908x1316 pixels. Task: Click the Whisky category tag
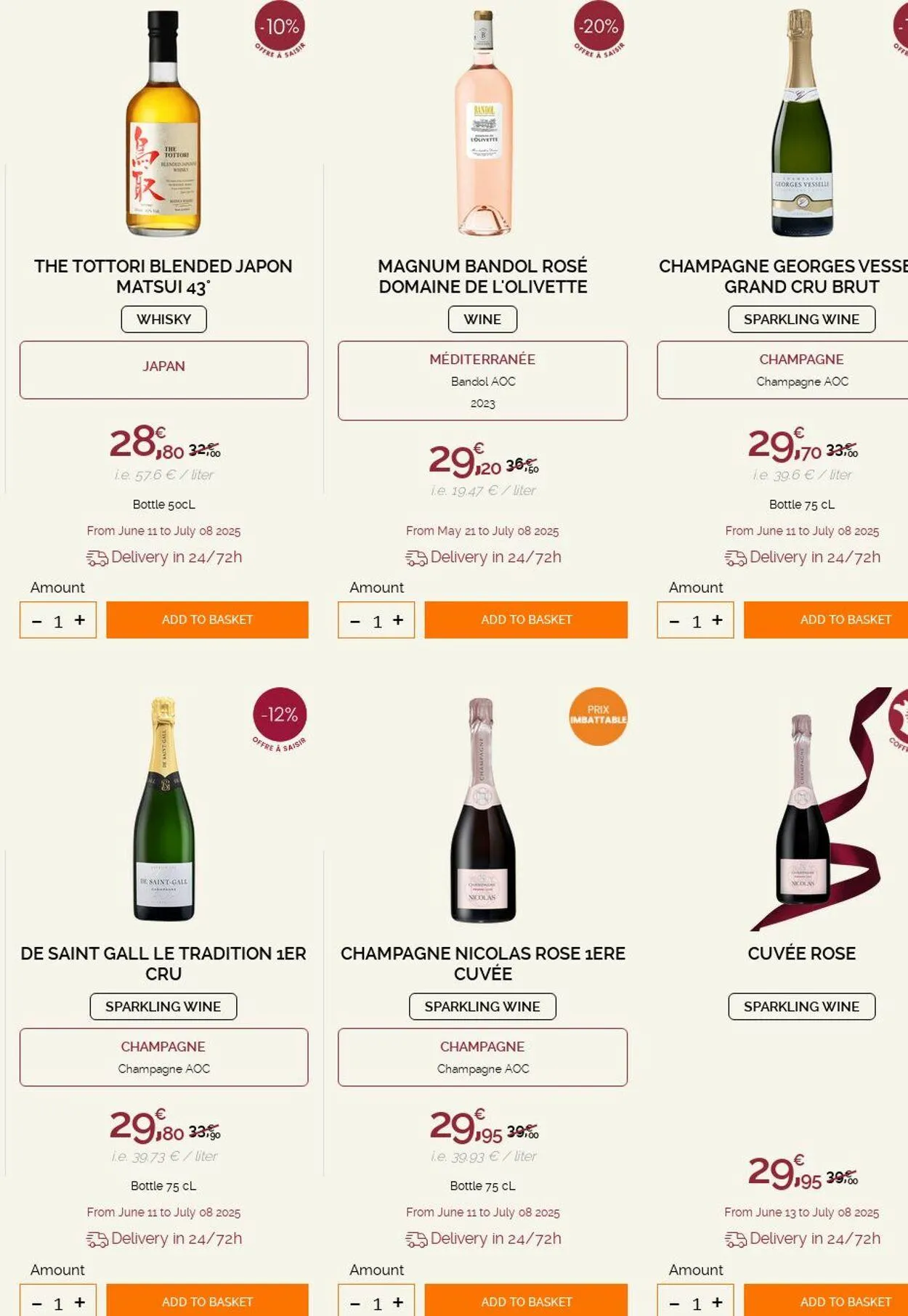tap(163, 320)
